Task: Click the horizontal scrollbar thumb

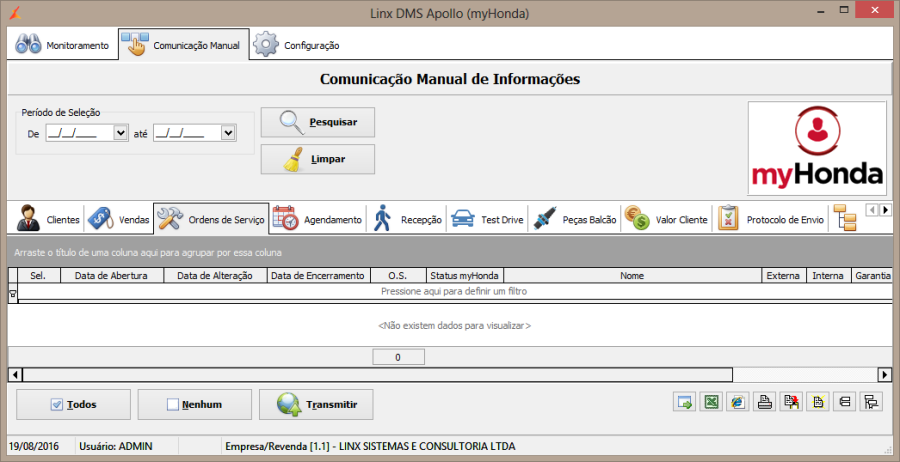Action: tap(378, 375)
